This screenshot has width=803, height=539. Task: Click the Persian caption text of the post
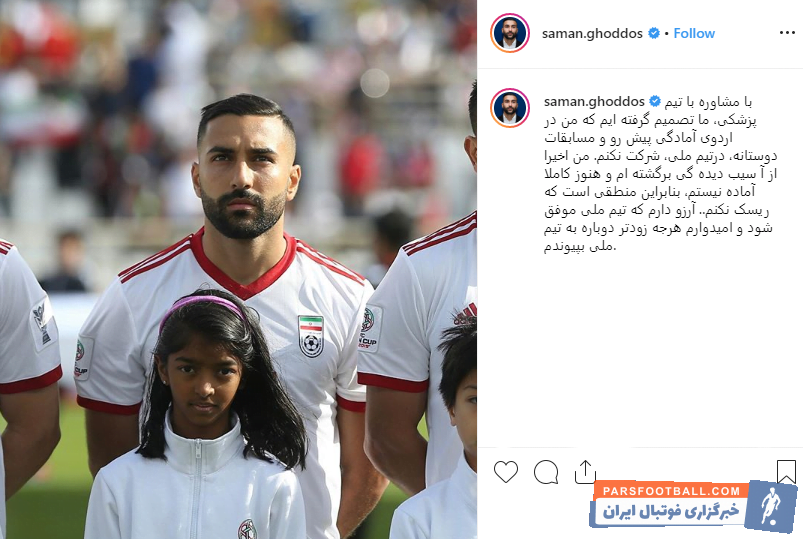tap(661, 174)
